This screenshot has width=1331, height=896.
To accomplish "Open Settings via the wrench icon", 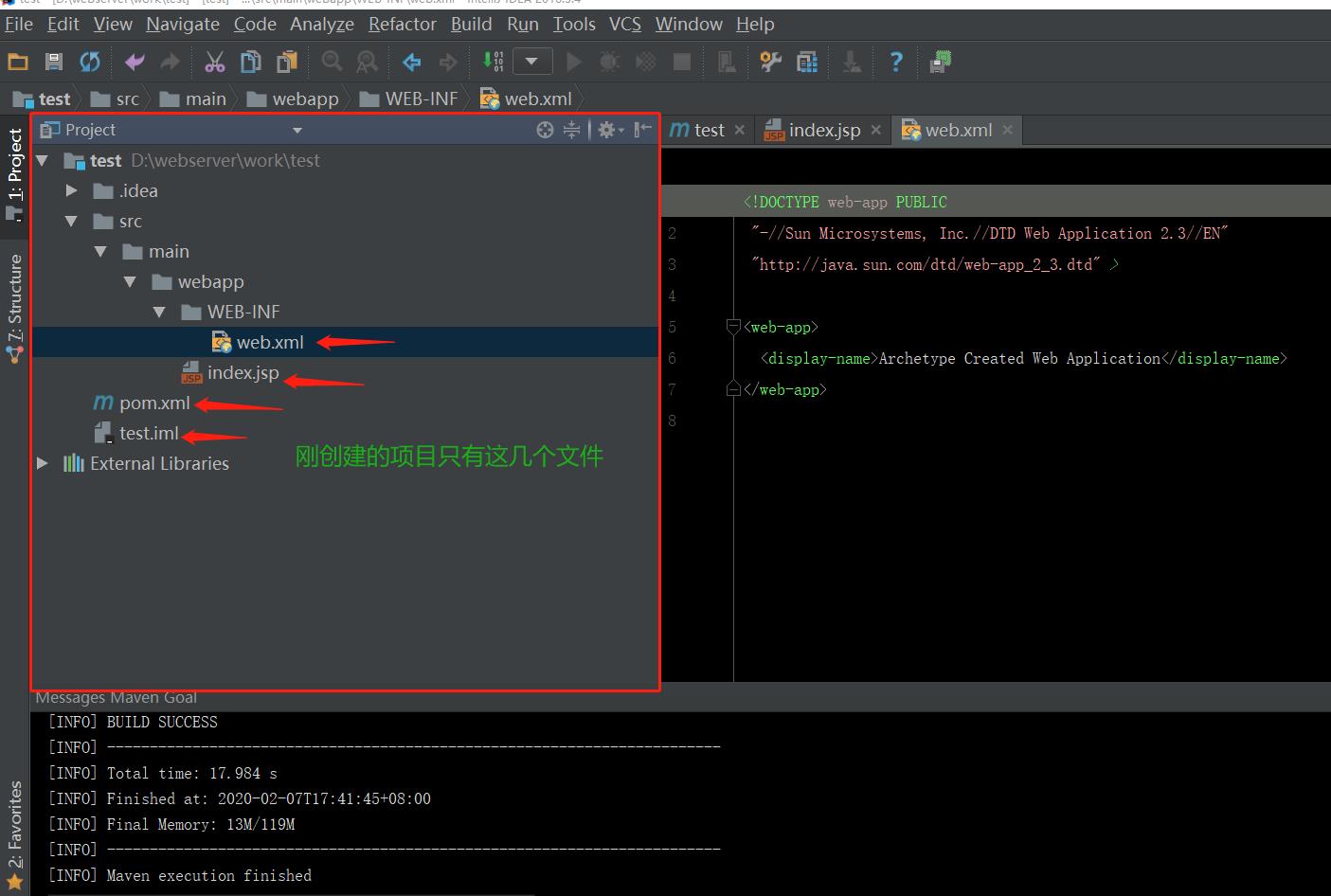I will click(770, 63).
